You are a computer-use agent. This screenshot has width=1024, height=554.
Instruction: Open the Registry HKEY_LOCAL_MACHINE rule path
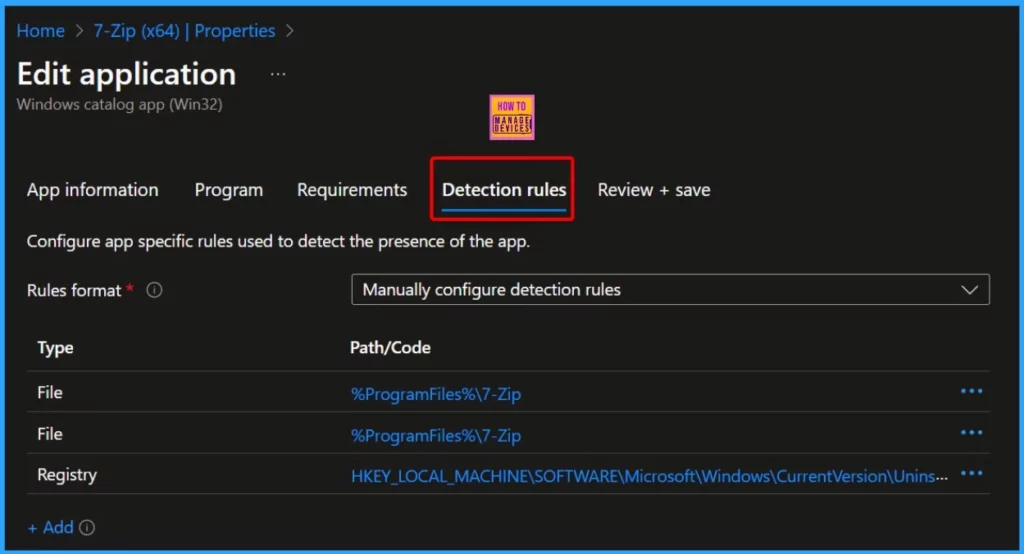click(649, 476)
